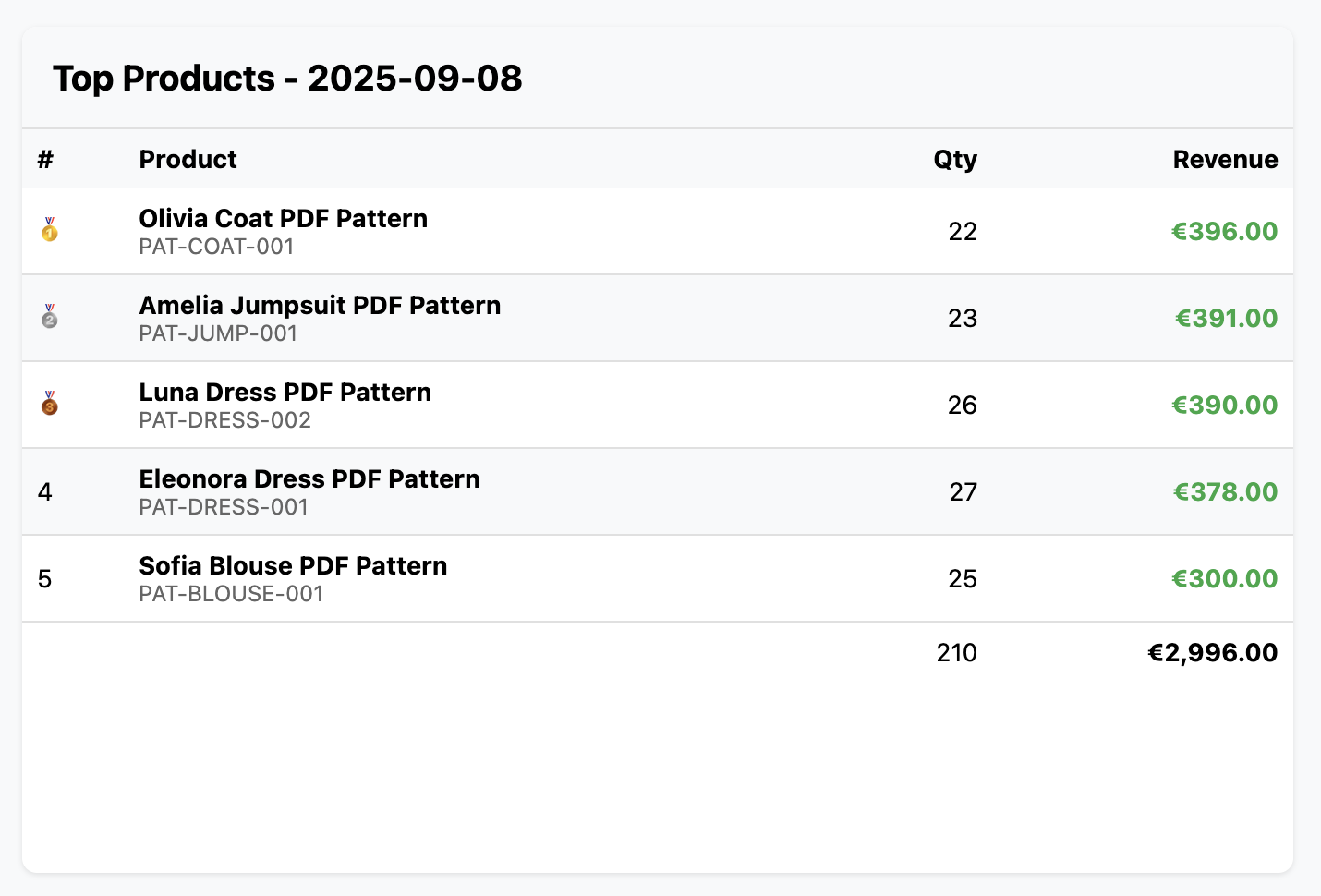
Task: Click the bronze third-place medal icon
Action: pyautogui.click(x=50, y=404)
